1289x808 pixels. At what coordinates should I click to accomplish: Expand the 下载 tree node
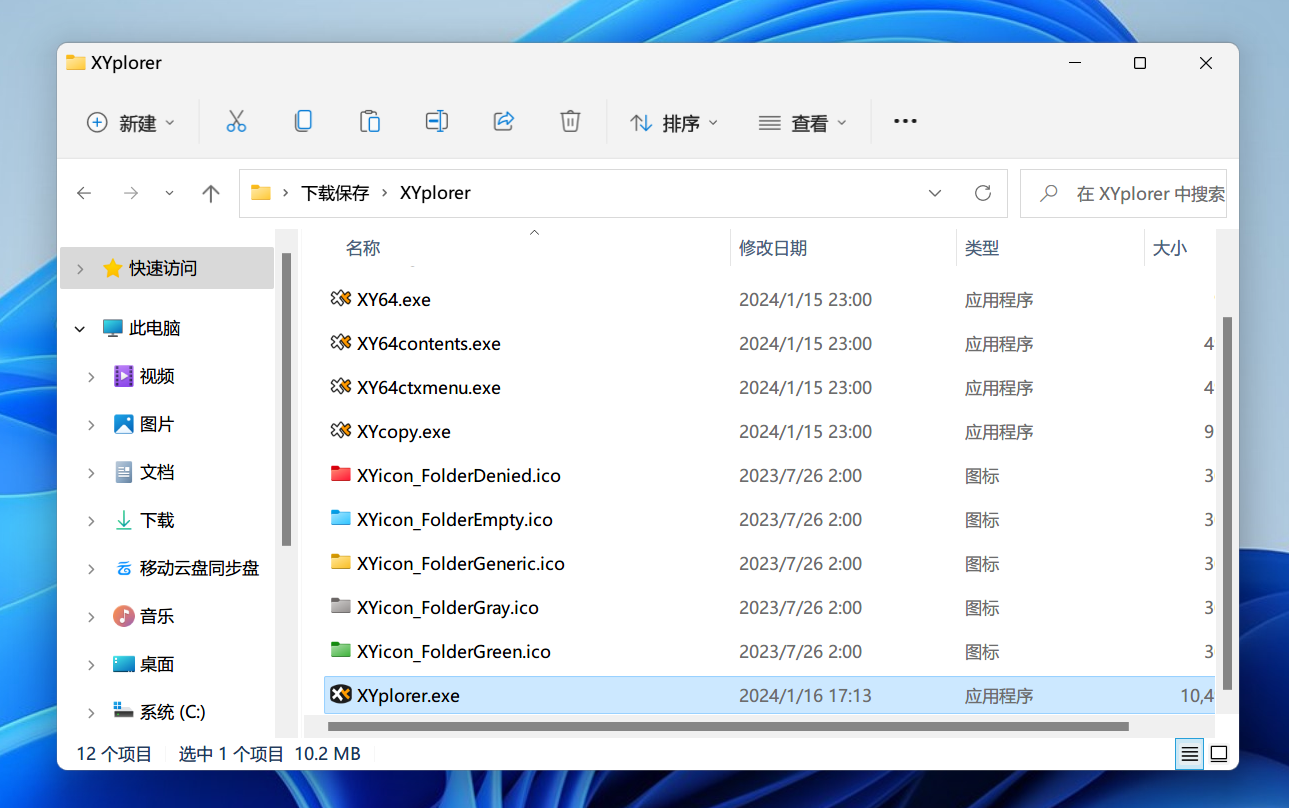pyautogui.click(x=91, y=520)
